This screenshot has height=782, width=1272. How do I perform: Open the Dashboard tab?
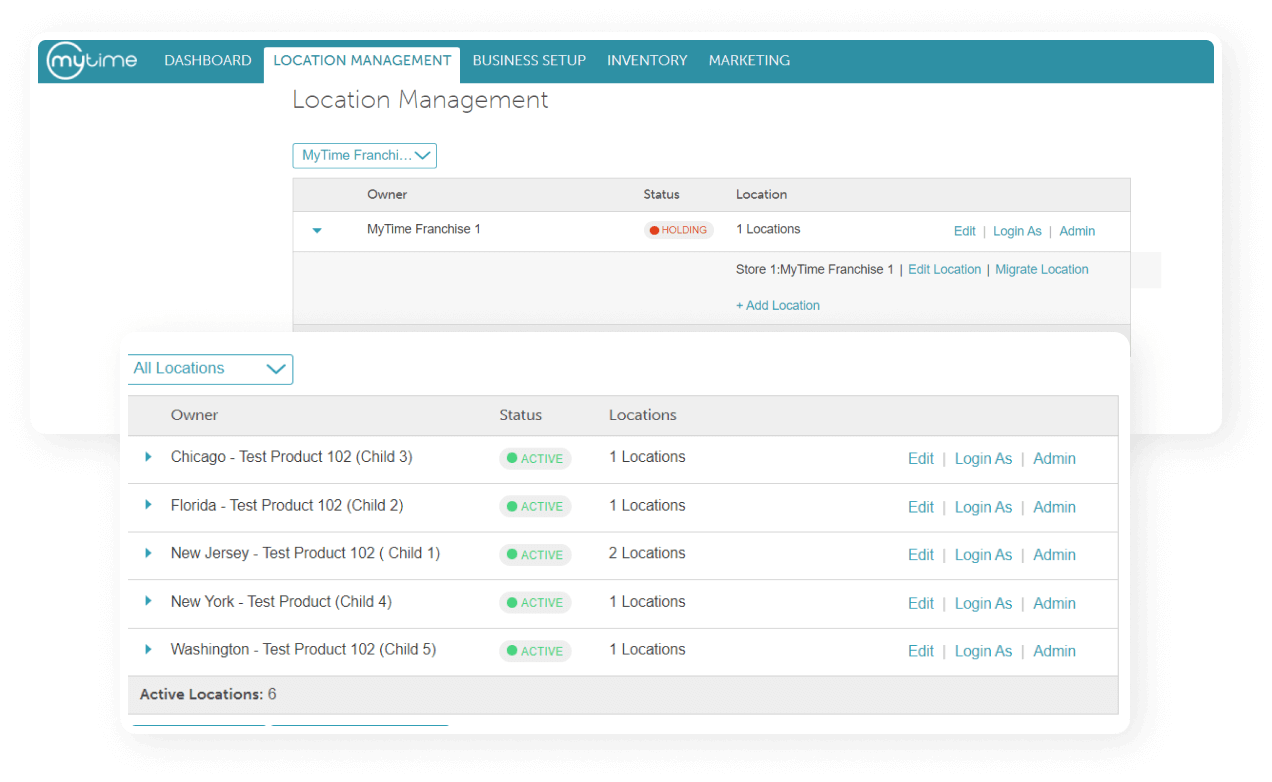(x=208, y=61)
